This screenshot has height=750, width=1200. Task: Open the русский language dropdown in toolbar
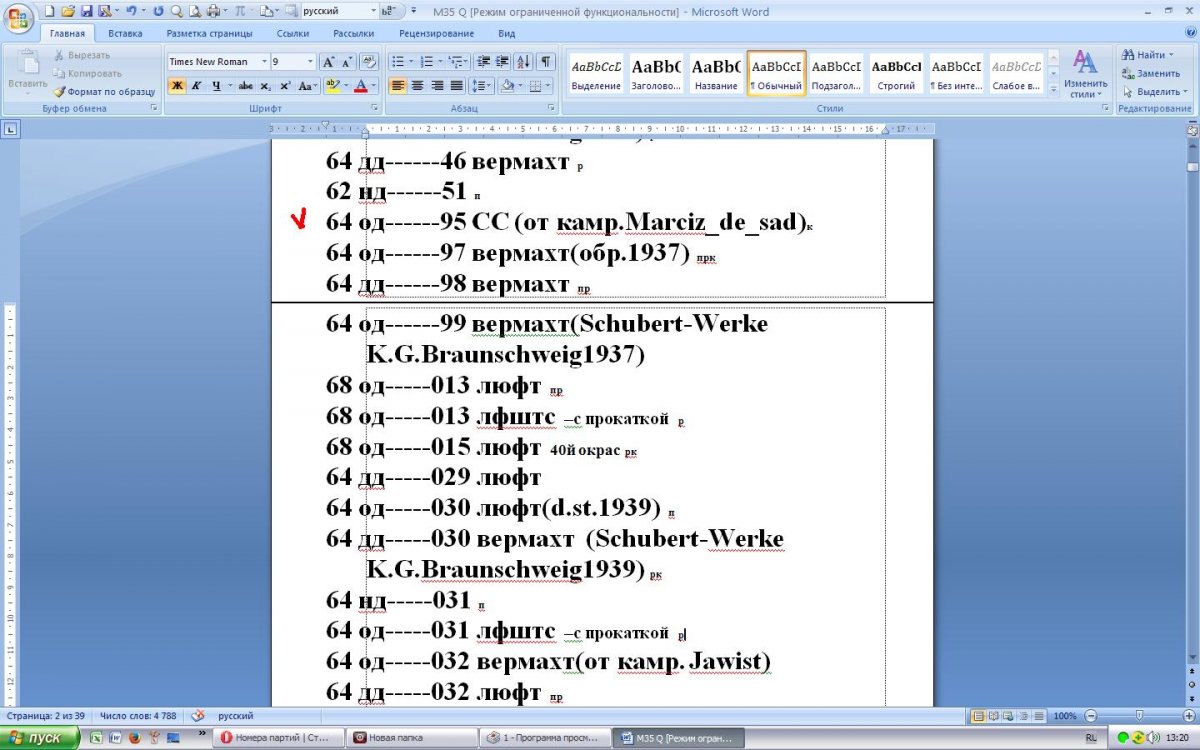[x=374, y=11]
